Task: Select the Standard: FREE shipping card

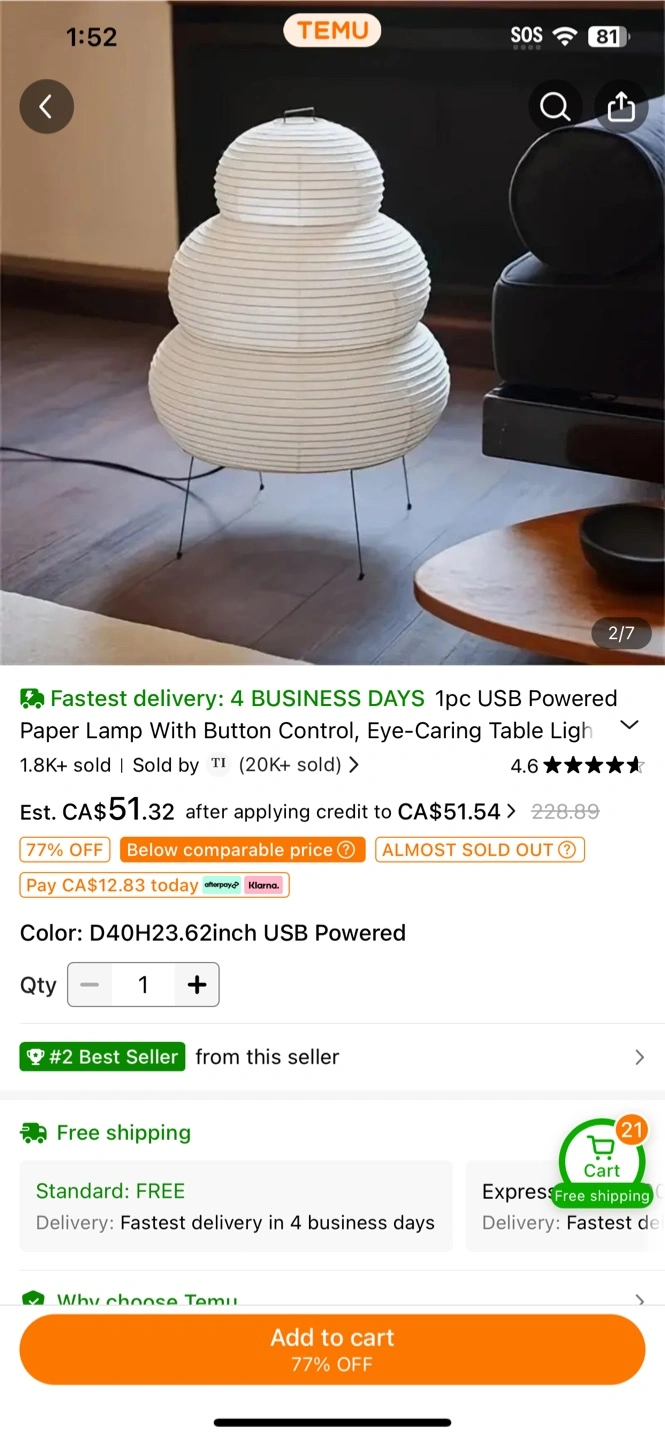Action: point(236,1206)
